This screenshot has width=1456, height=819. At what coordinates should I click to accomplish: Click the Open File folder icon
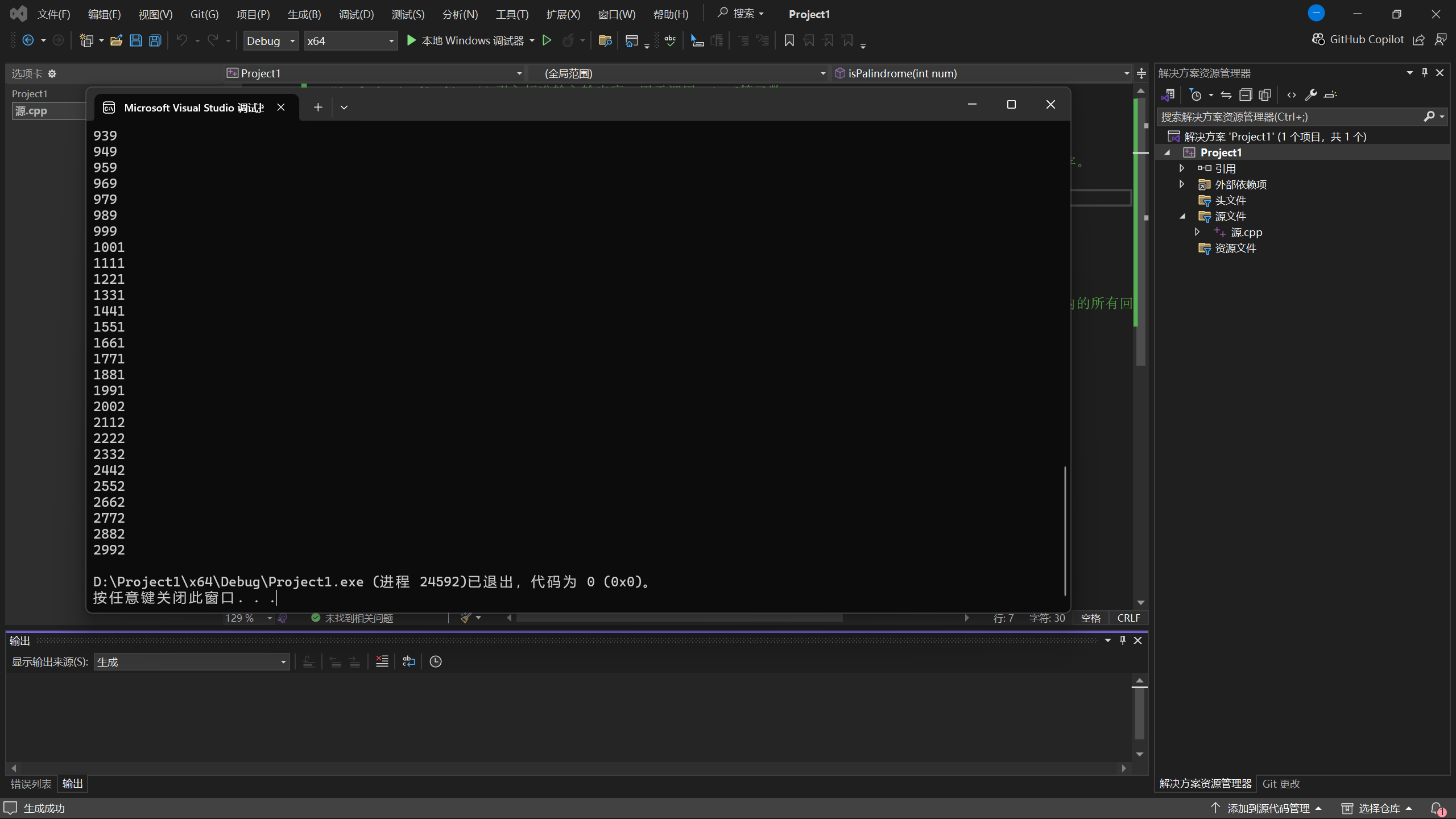pos(116,40)
